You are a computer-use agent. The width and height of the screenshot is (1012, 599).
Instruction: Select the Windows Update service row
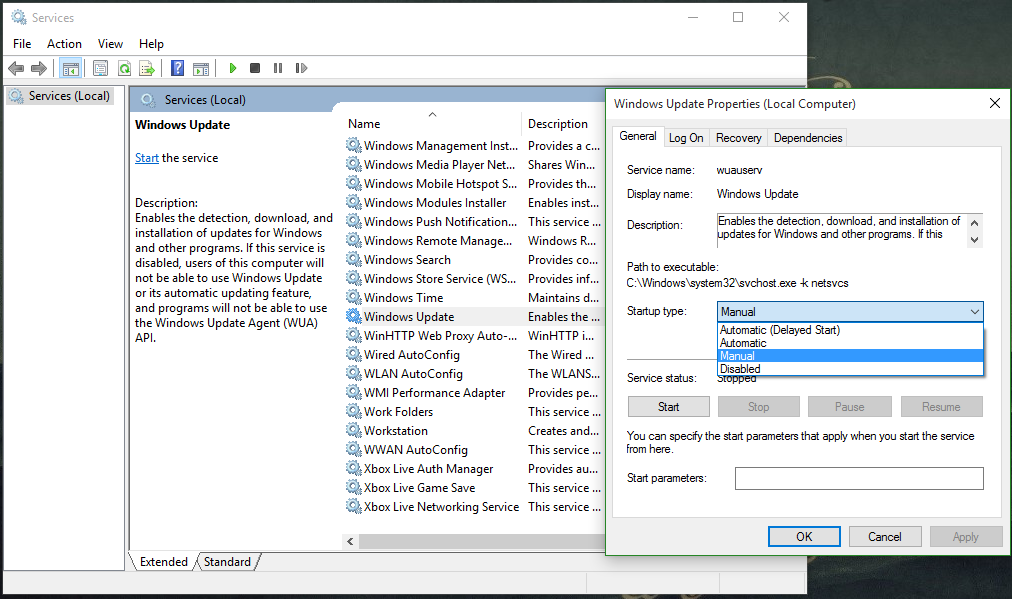474,316
